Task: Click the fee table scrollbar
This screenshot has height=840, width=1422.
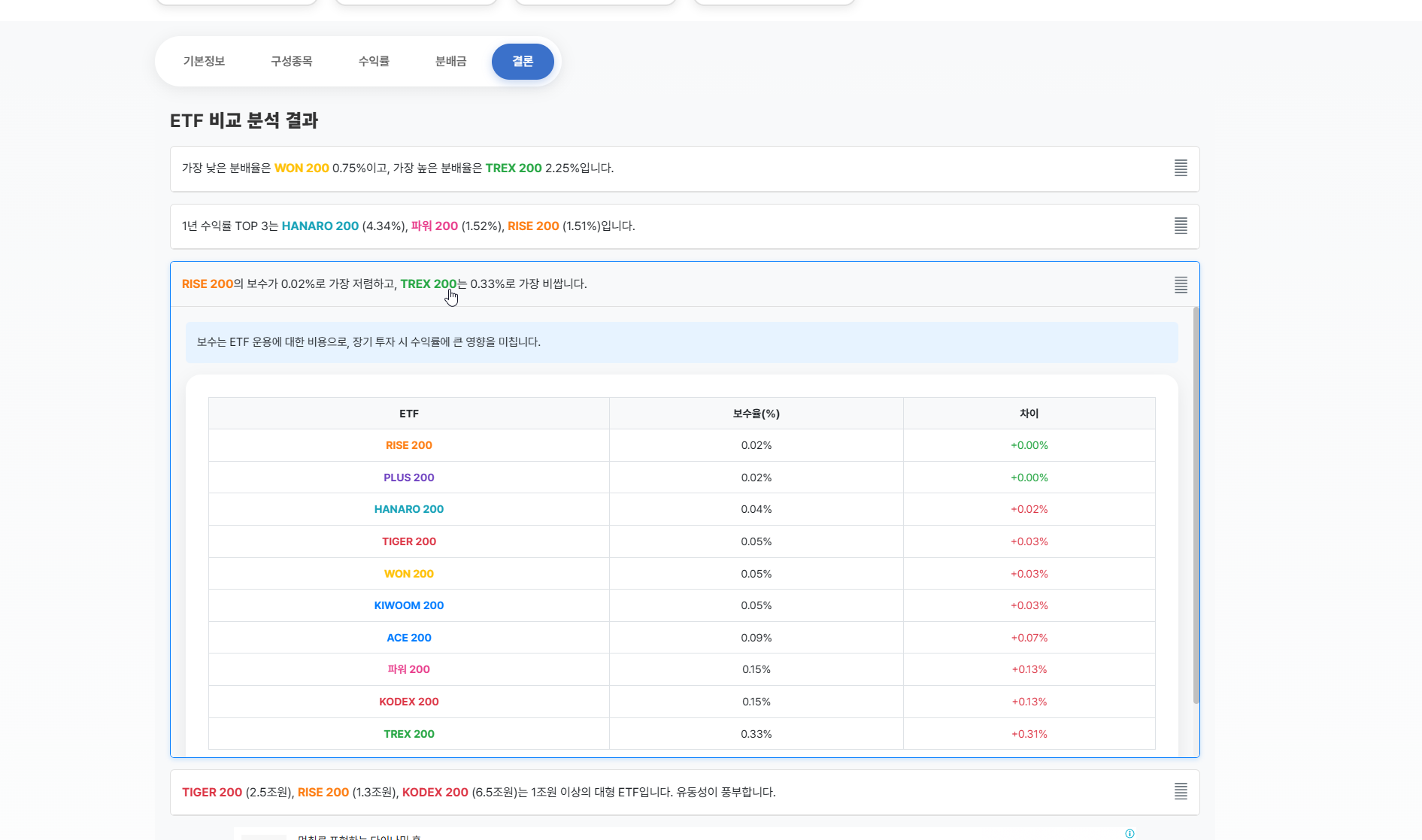Action: coord(1196,505)
